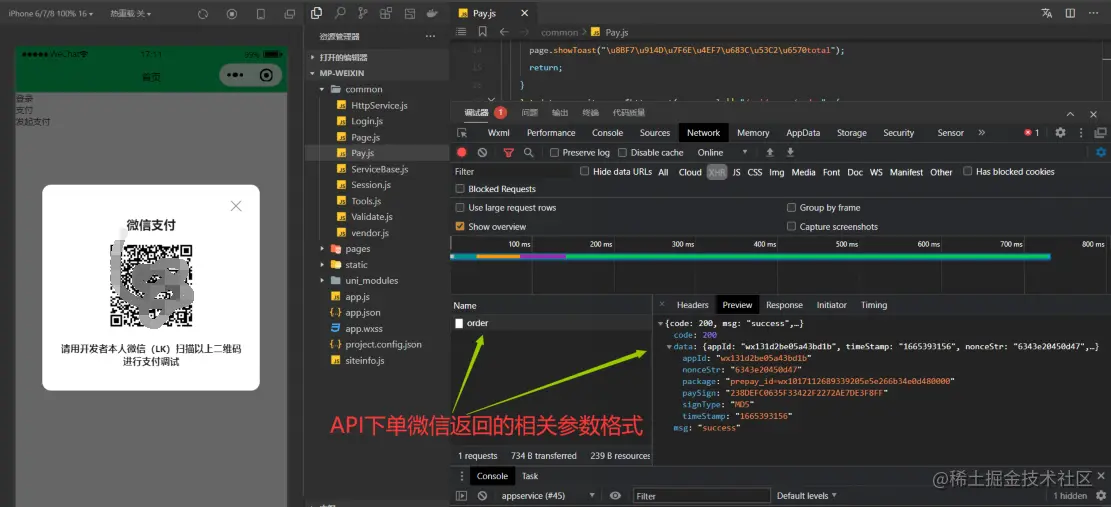Image resolution: width=1111 pixels, height=507 pixels.
Task: Enable the Disable cache checkbox
Action: [x=623, y=152]
